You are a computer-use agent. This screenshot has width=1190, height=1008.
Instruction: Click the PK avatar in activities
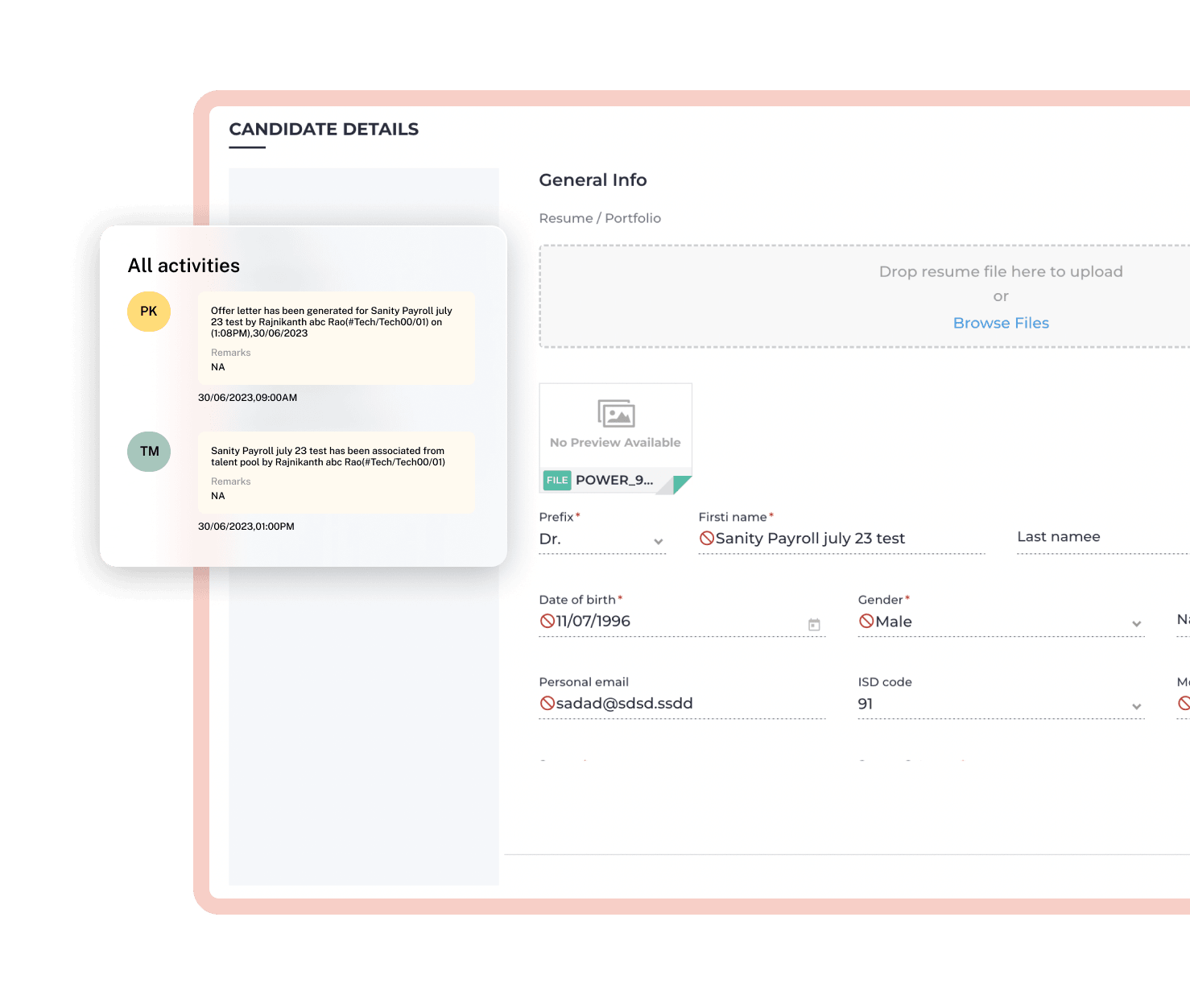[149, 312]
